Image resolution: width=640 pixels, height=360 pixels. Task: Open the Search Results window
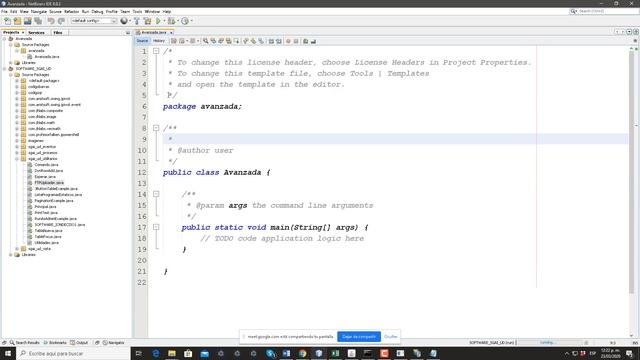click(24, 343)
